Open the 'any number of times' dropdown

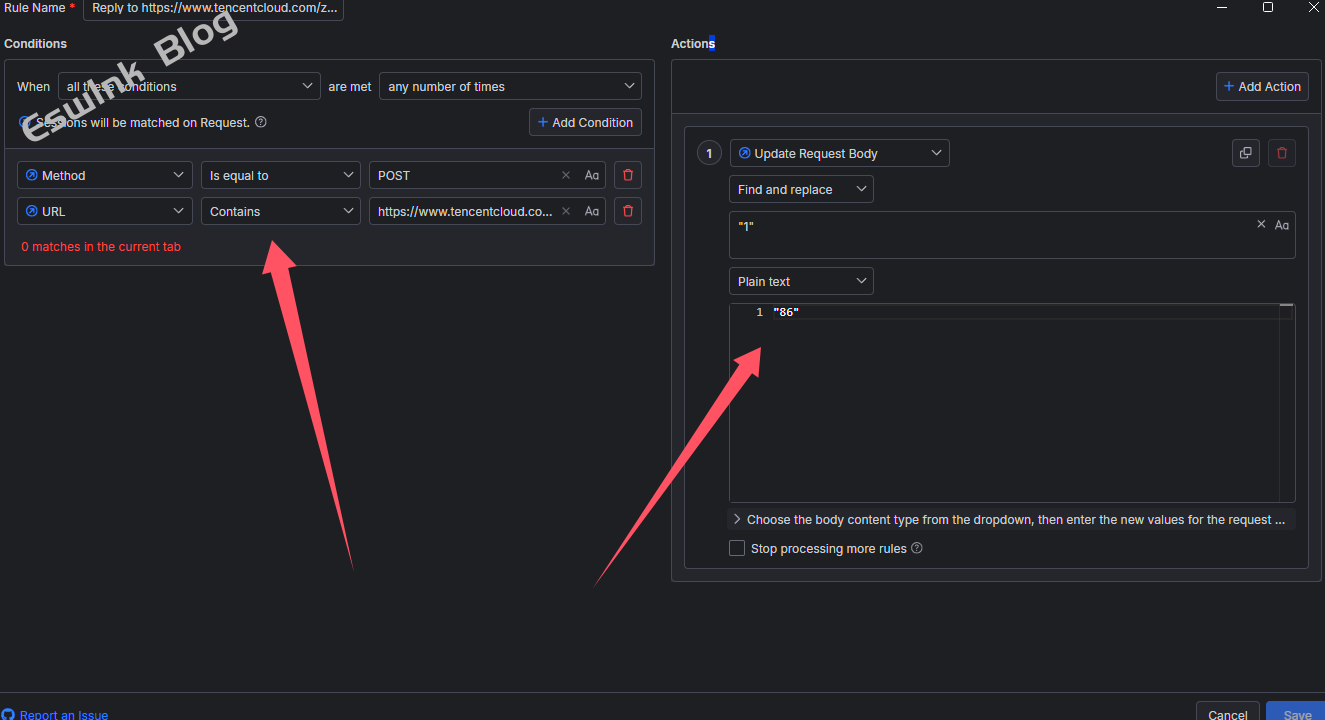point(510,87)
